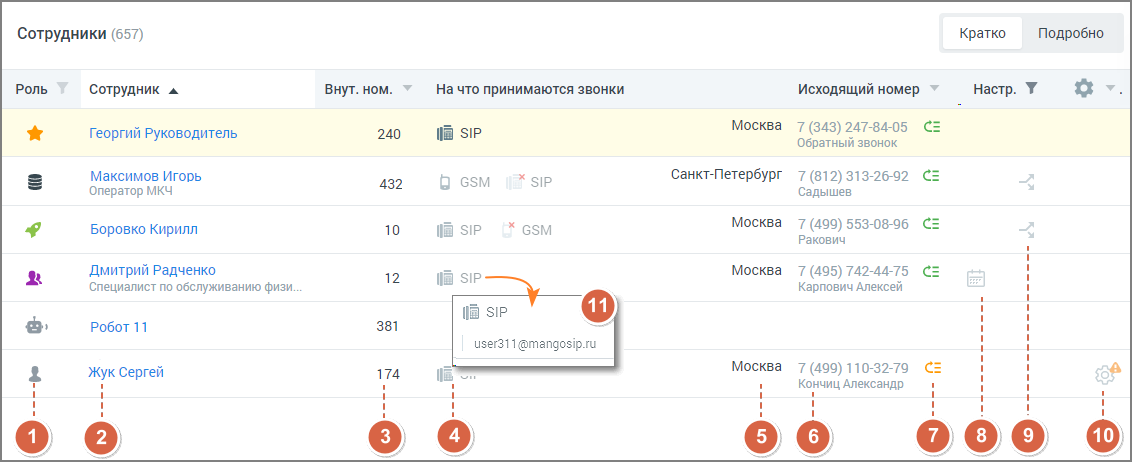Click the gear warning icon in Жук Сергей's row
The width and height of the screenshot is (1132, 462).
(1107, 373)
